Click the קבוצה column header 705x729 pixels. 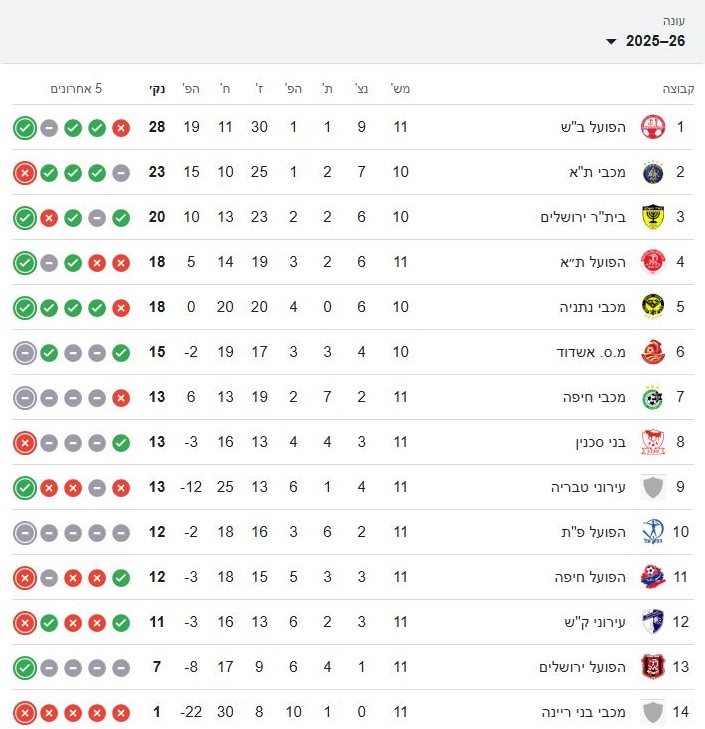coord(679,89)
